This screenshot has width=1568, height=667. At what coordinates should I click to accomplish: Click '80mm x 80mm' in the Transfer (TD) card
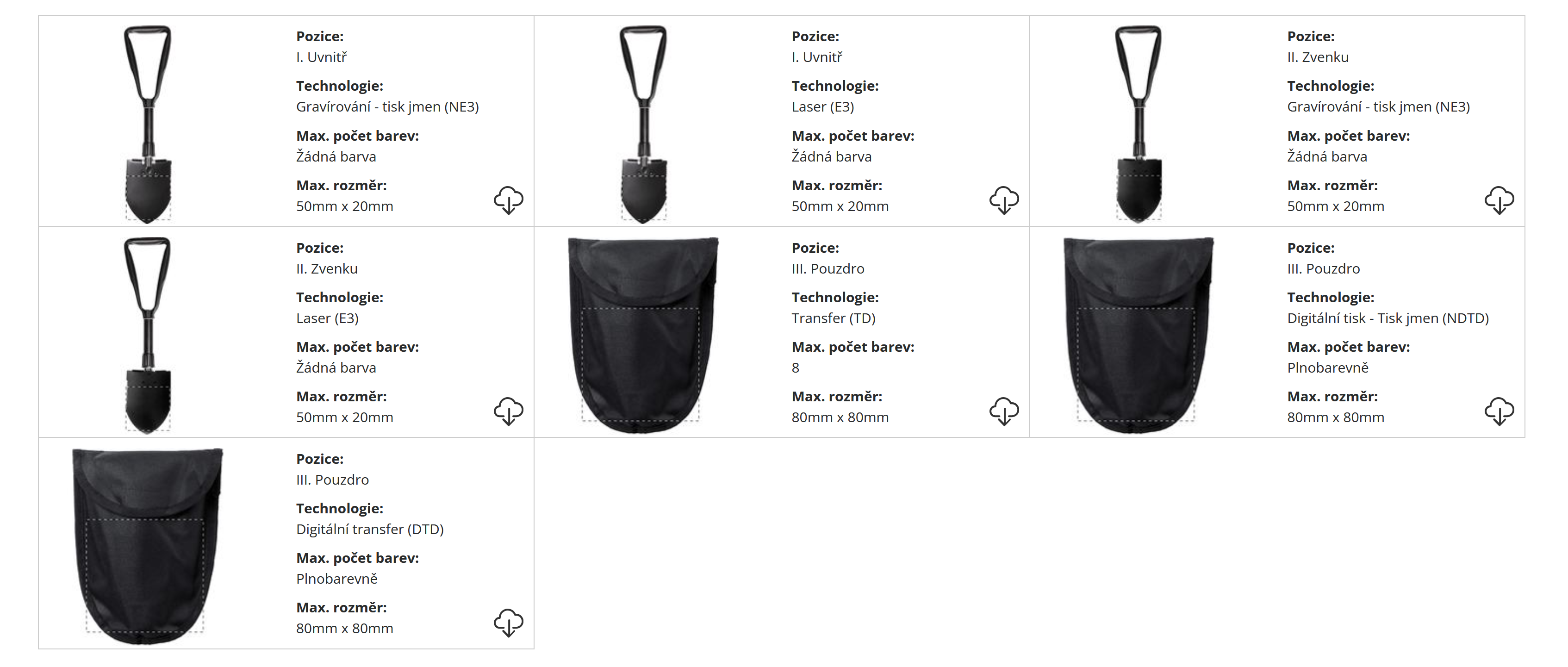click(840, 418)
